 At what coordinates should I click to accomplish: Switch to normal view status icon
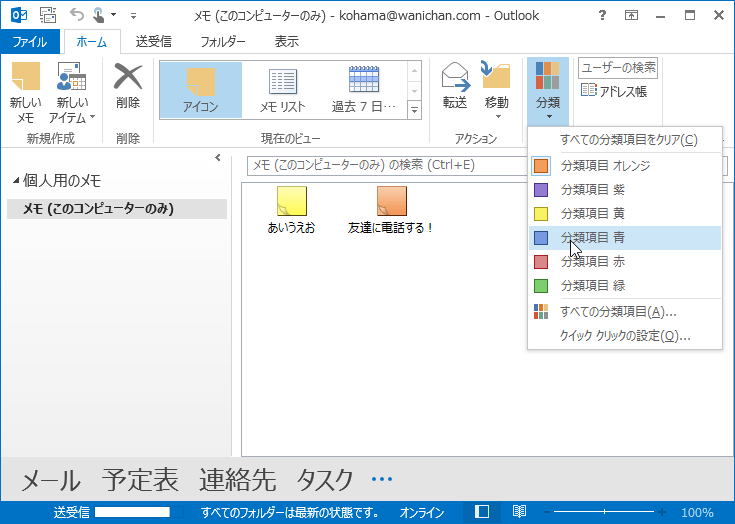(x=482, y=511)
